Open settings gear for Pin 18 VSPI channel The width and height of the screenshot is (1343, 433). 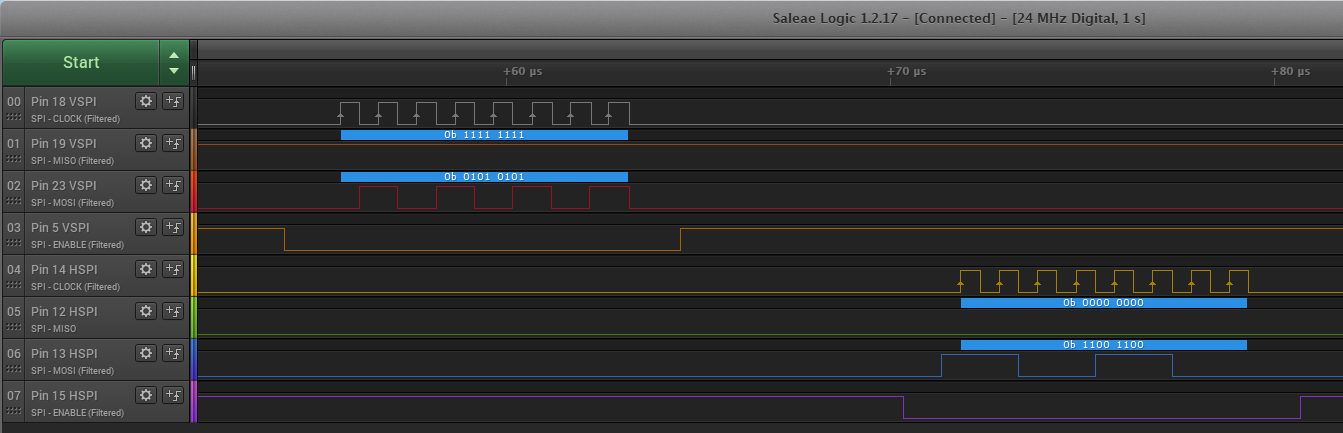[x=146, y=101]
